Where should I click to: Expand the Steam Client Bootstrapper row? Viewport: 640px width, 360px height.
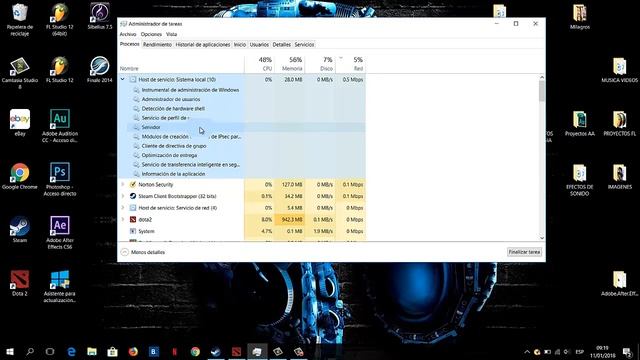(122, 196)
